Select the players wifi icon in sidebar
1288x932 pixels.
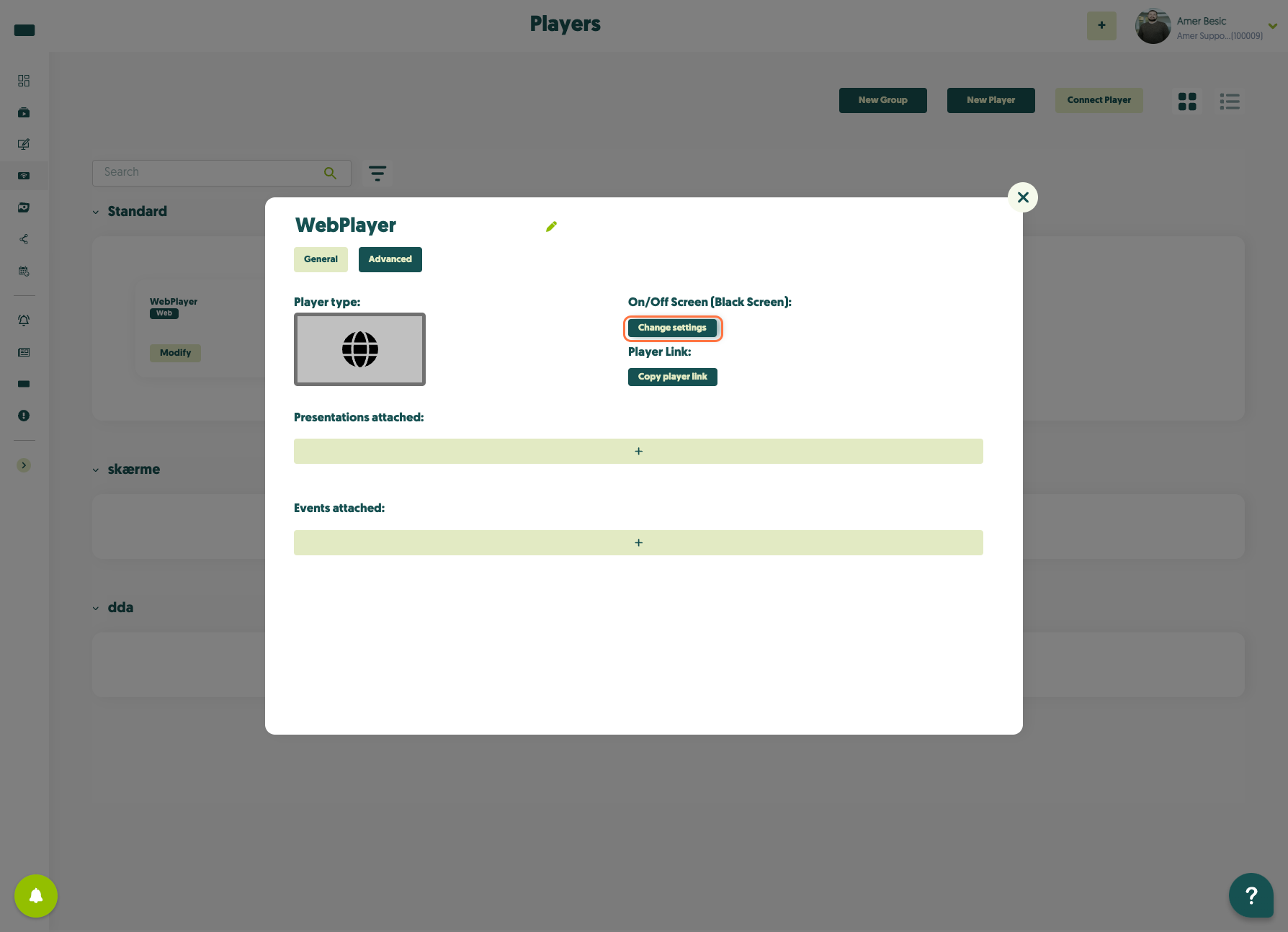coord(24,176)
